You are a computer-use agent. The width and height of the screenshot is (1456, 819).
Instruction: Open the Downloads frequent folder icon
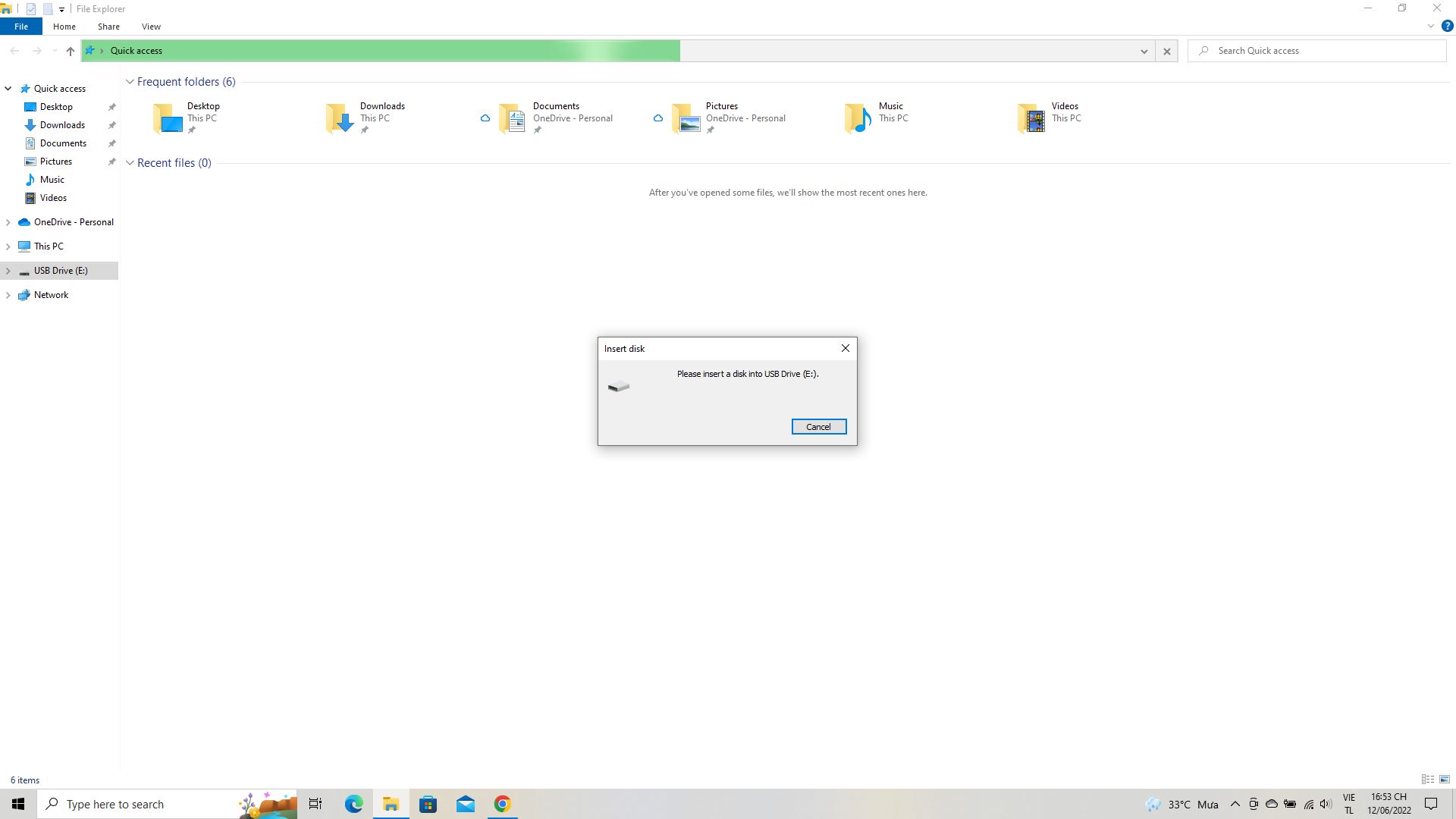340,118
